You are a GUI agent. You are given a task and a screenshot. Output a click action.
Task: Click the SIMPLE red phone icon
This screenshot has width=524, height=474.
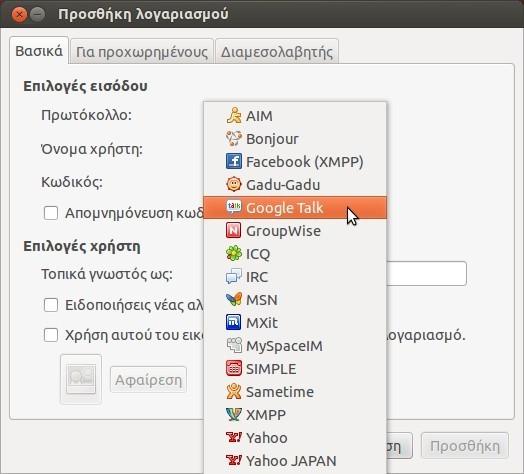[x=234, y=368]
